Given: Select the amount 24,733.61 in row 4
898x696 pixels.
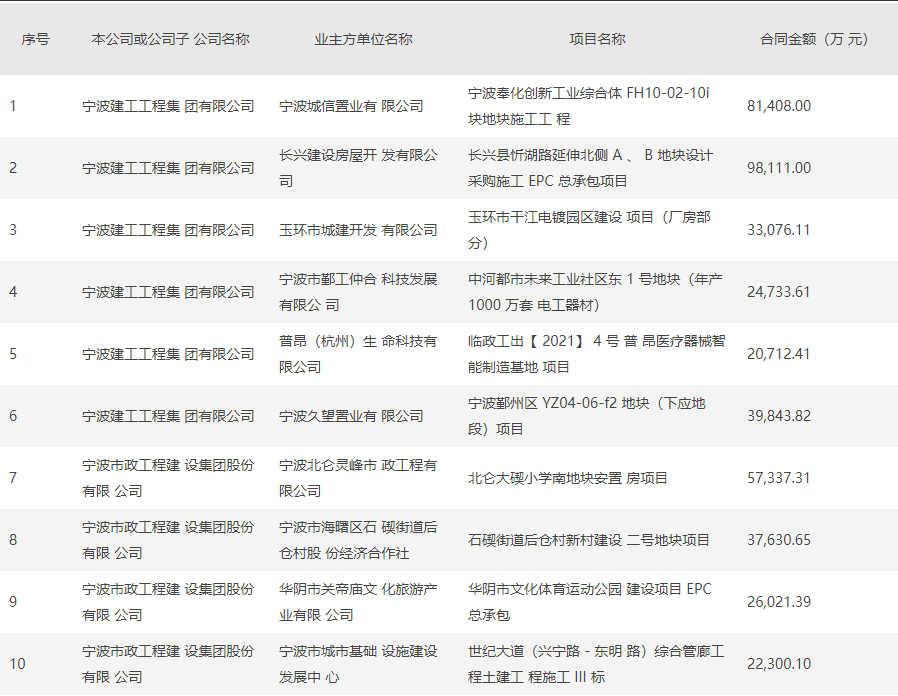Looking at the screenshot, I should pos(779,291).
